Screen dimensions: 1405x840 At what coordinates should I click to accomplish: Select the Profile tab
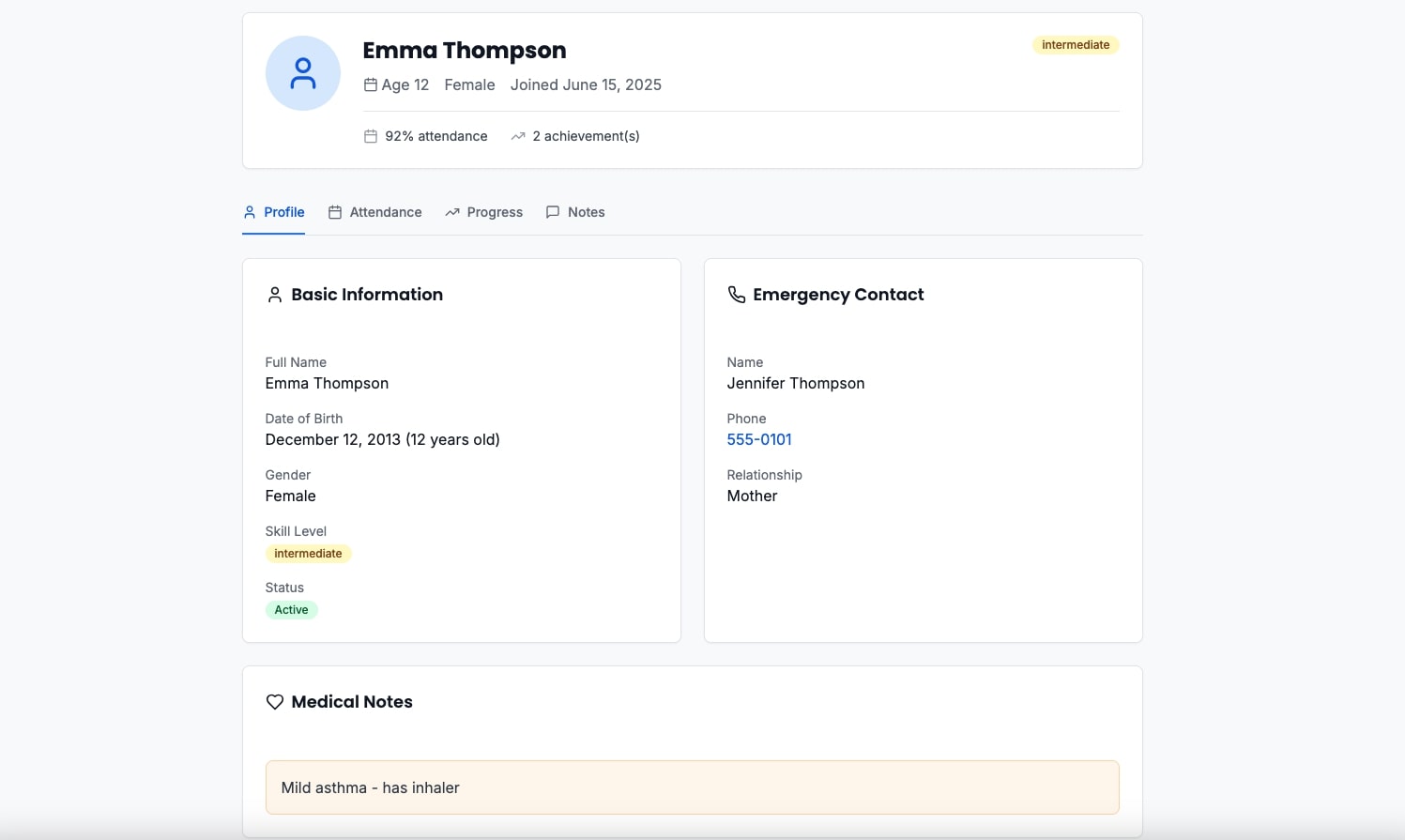click(274, 212)
